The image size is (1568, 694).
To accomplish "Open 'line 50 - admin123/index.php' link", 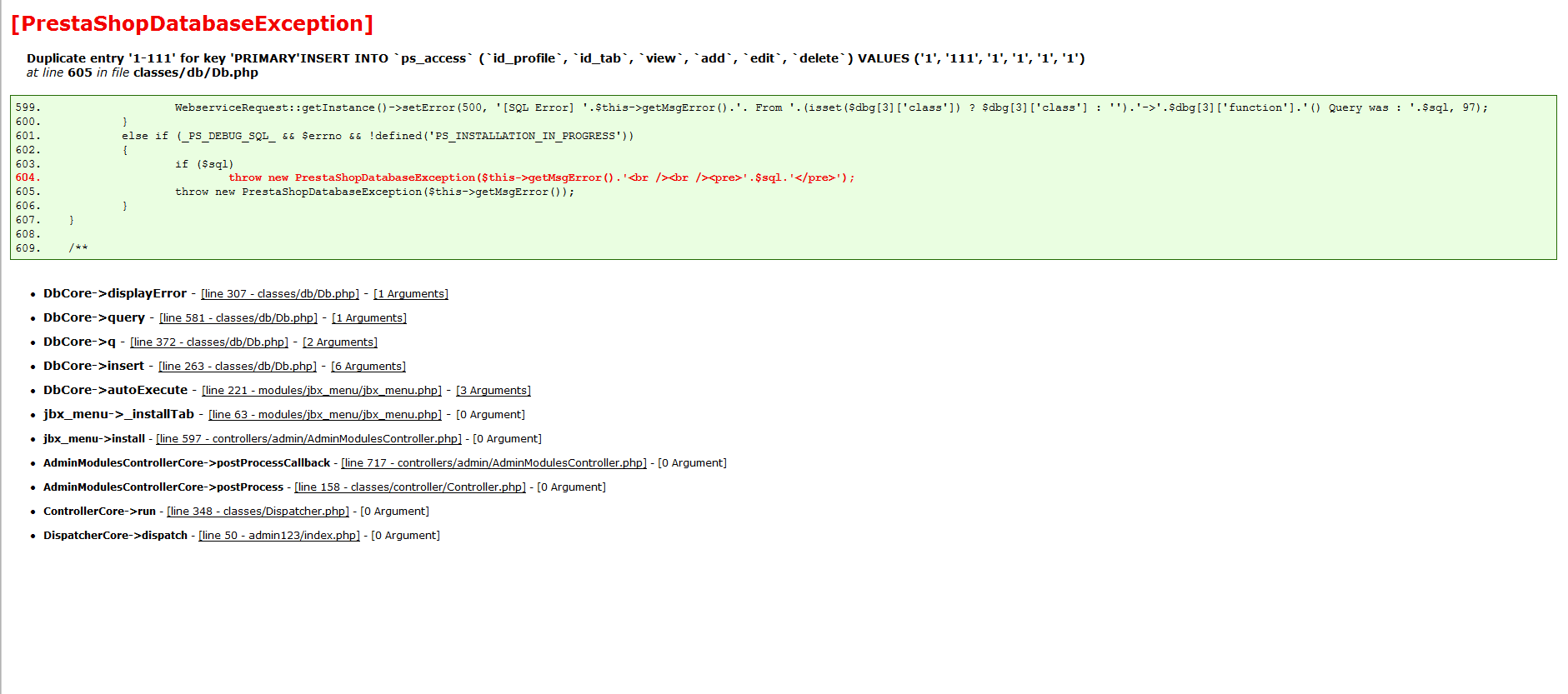I will 279,536.
